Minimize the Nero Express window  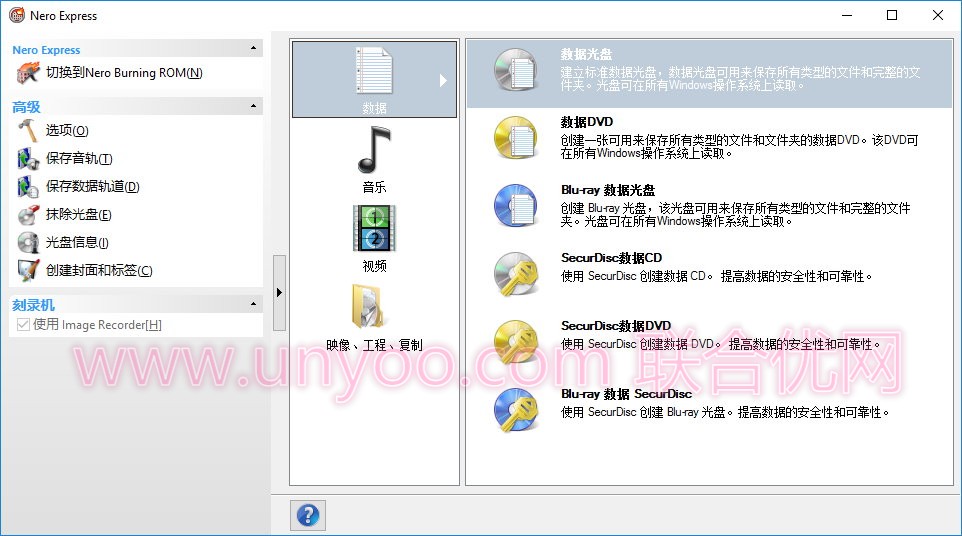coord(847,15)
